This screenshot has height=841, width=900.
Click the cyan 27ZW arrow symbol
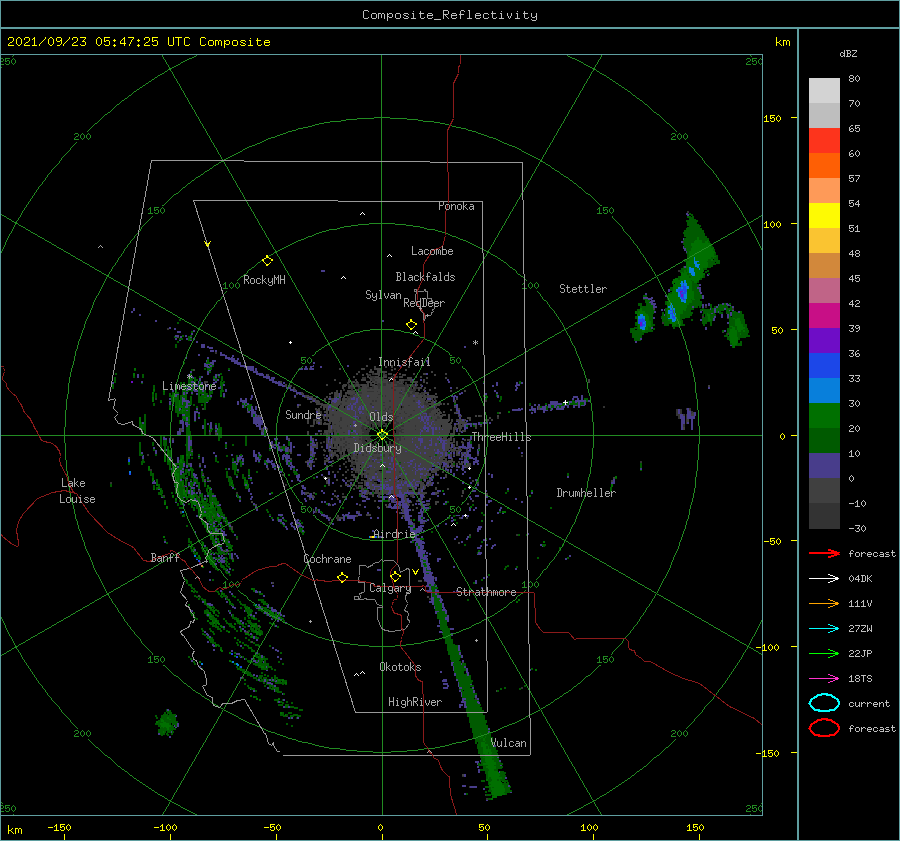click(824, 629)
